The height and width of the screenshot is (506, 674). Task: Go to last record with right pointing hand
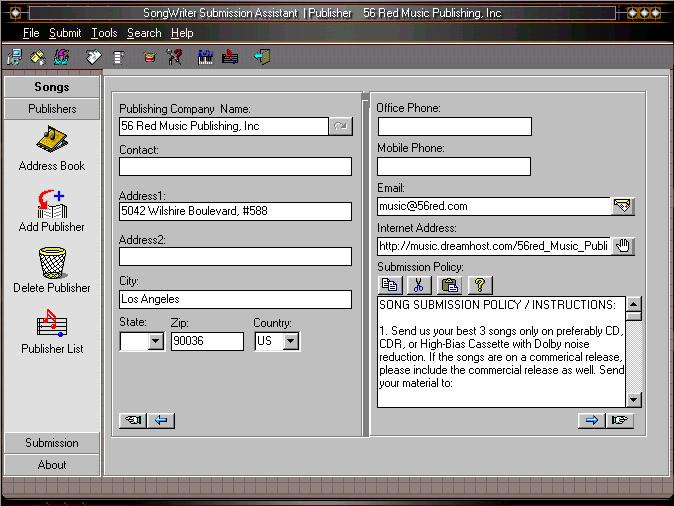[x=619, y=420]
